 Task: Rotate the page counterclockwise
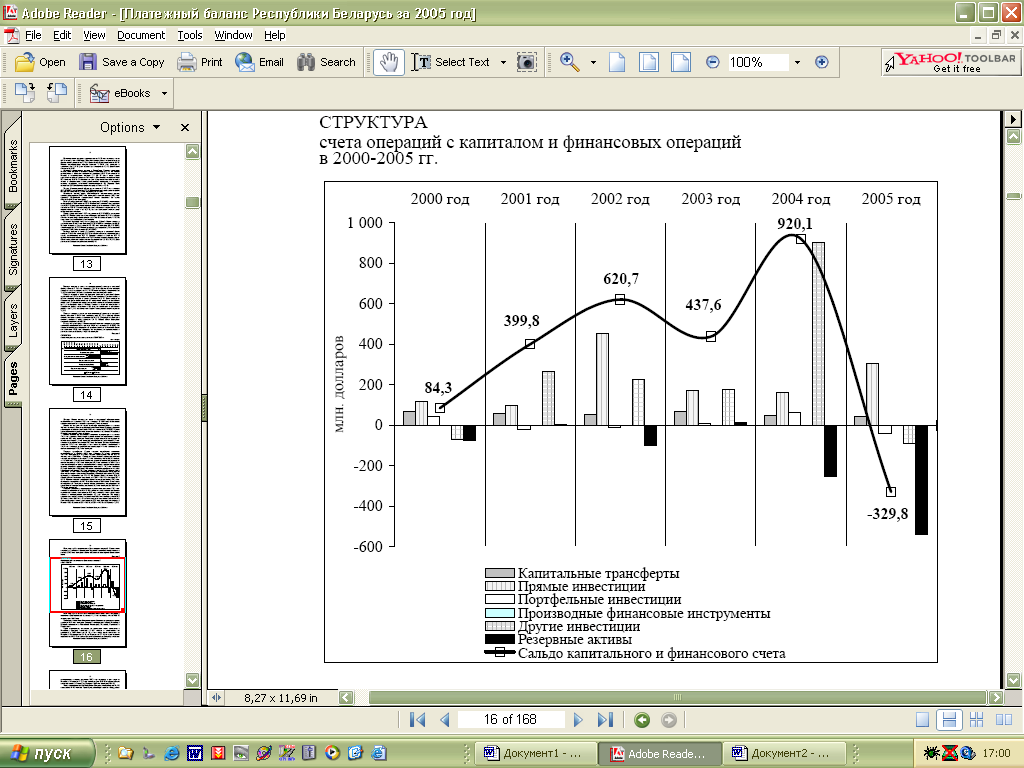(57, 93)
